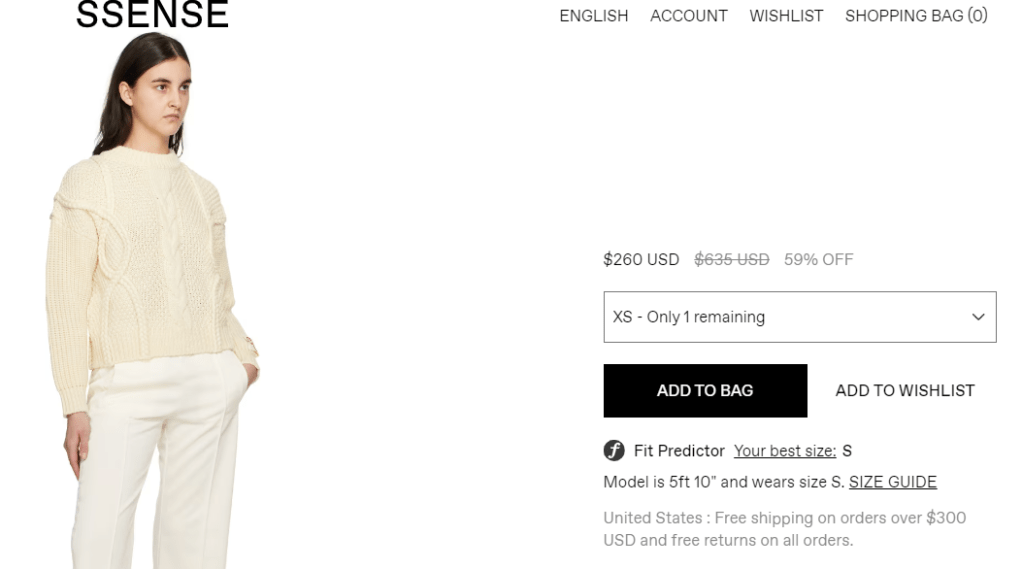
Task: Click the model height description text
Action: (x=723, y=482)
